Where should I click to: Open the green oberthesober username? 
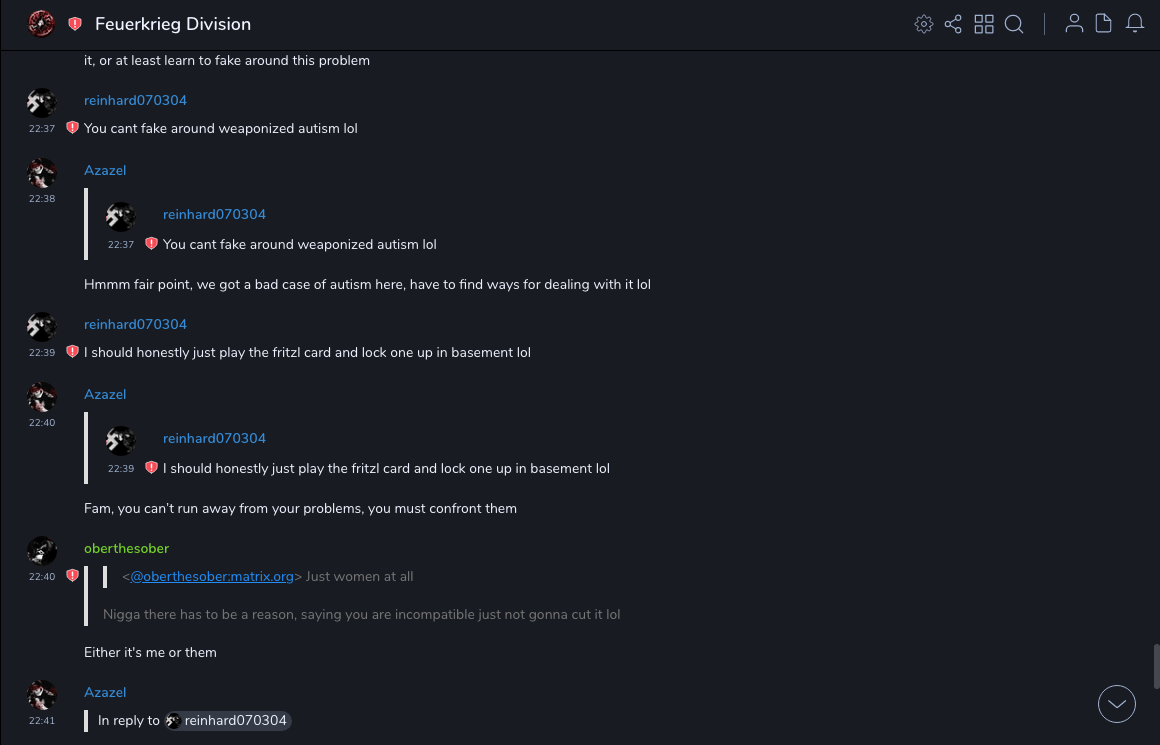click(126, 548)
